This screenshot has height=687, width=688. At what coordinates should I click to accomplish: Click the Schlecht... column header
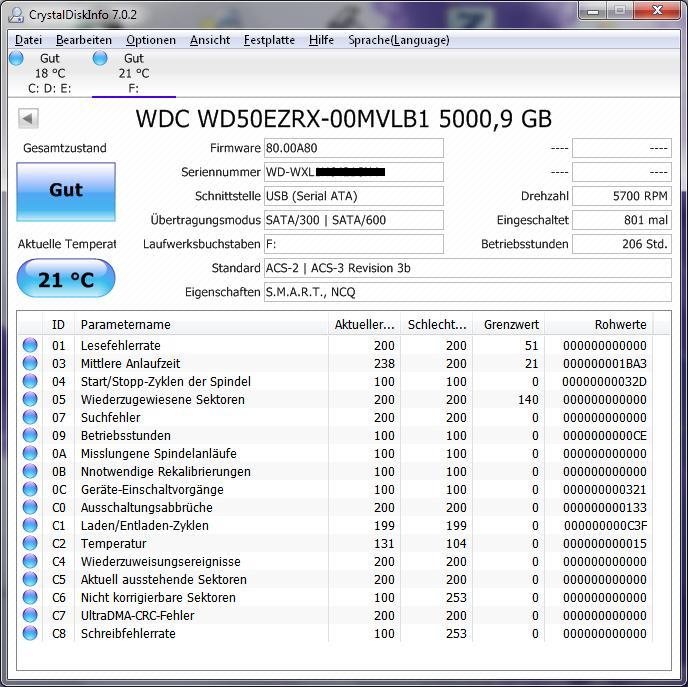(437, 325)
